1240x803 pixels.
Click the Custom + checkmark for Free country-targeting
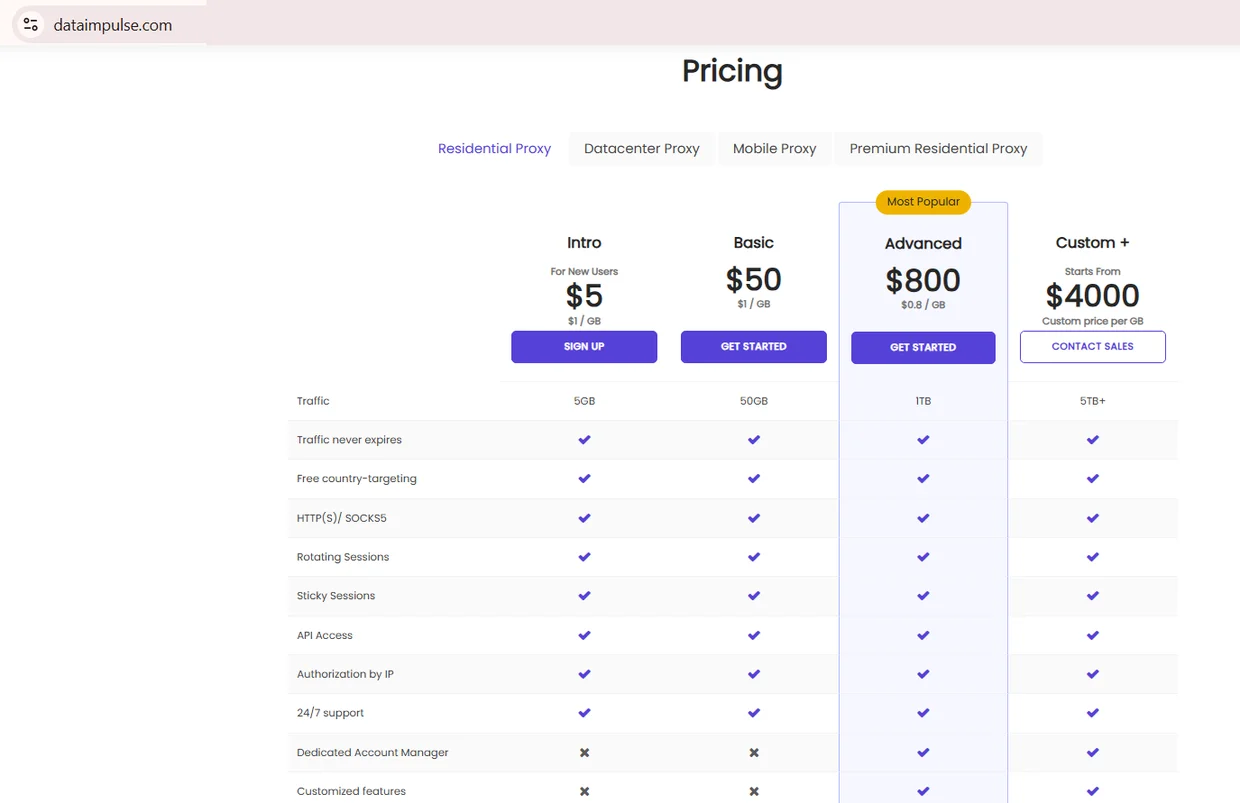(1093, 478)
